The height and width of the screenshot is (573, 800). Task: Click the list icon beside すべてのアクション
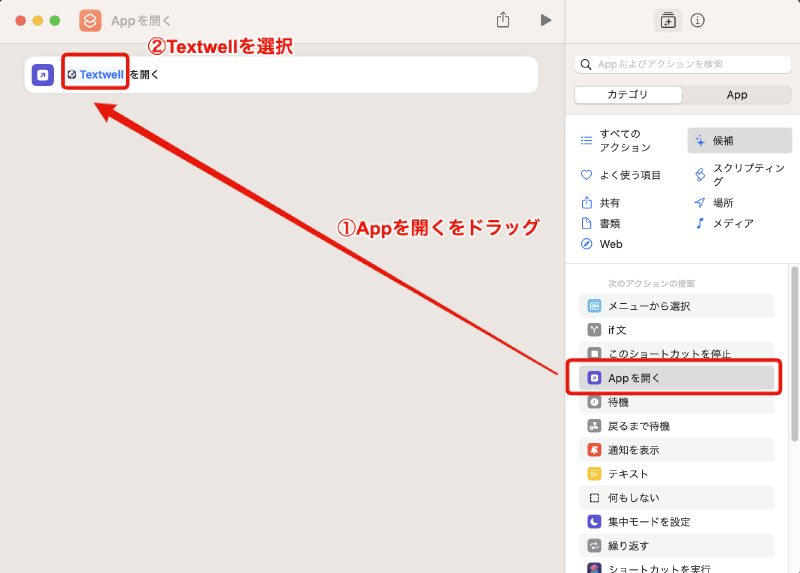coord(586,140)
